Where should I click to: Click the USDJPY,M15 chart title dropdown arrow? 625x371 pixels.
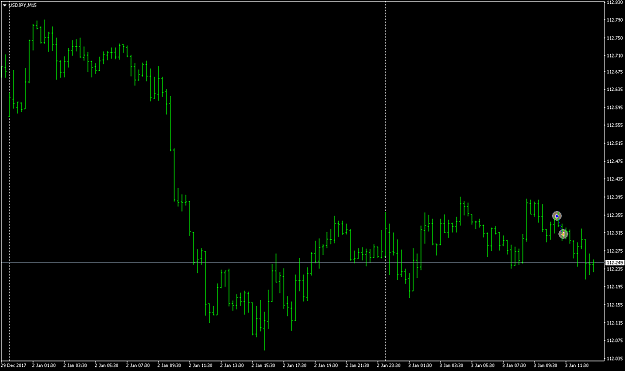click(4, 5)
